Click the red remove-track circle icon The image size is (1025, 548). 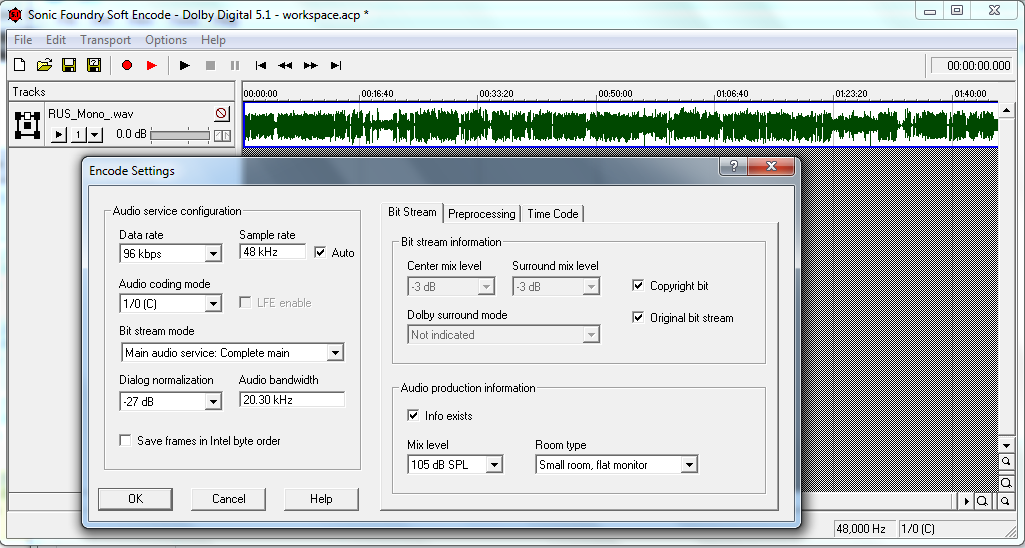pos(222,114)
